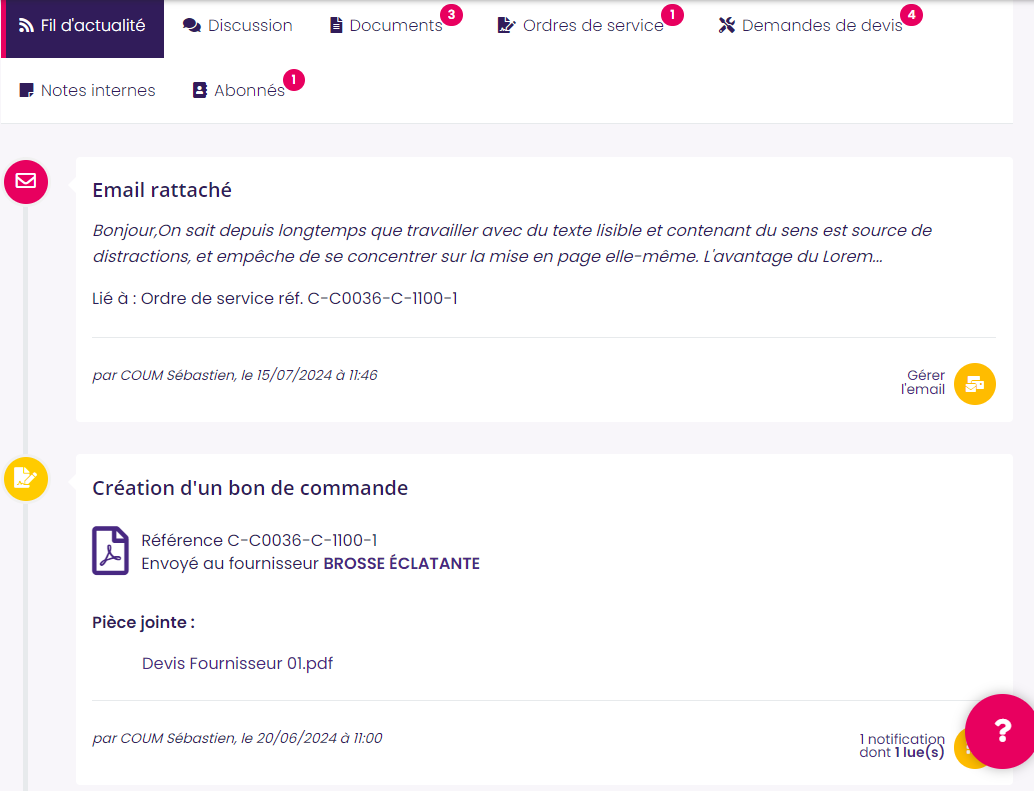
Task: Open the help question mark button
Action: 1002,731
